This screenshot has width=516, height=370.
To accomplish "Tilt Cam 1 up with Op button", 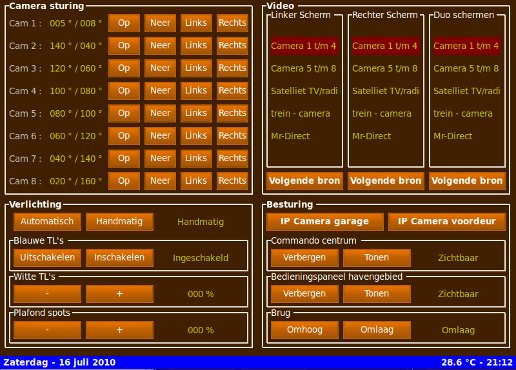I will point(124,23).
